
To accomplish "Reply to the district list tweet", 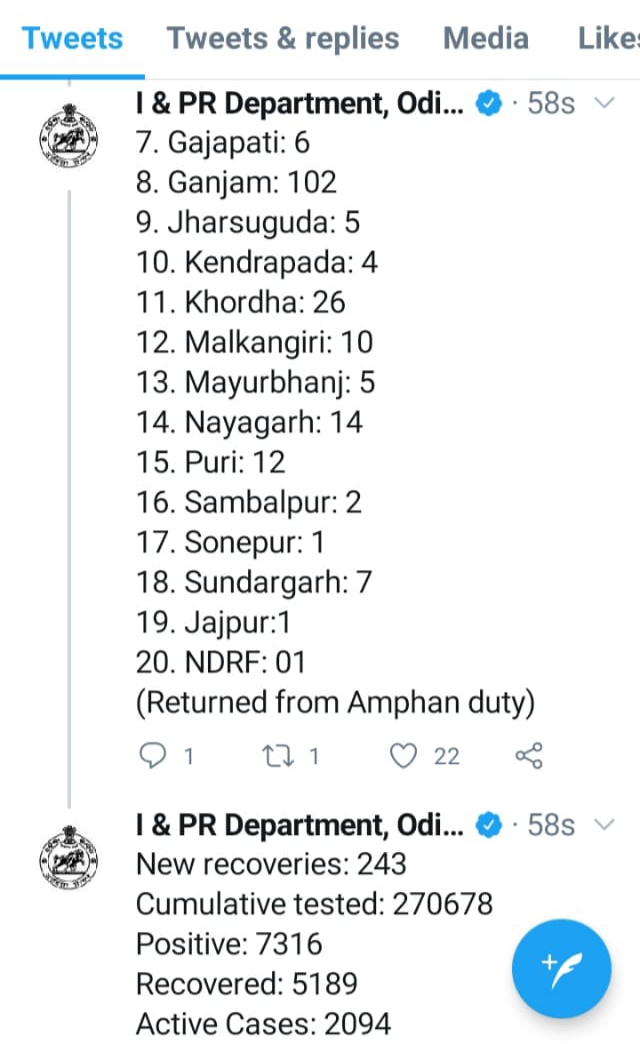I will [x=153, y=756].
